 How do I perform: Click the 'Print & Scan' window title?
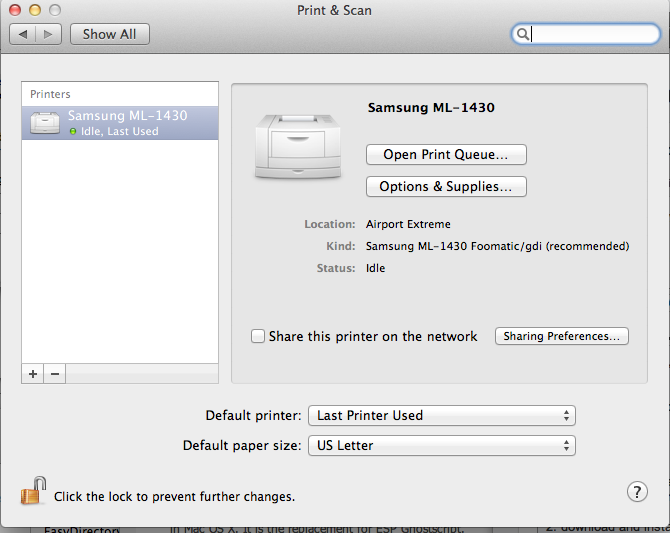(334, 10)
